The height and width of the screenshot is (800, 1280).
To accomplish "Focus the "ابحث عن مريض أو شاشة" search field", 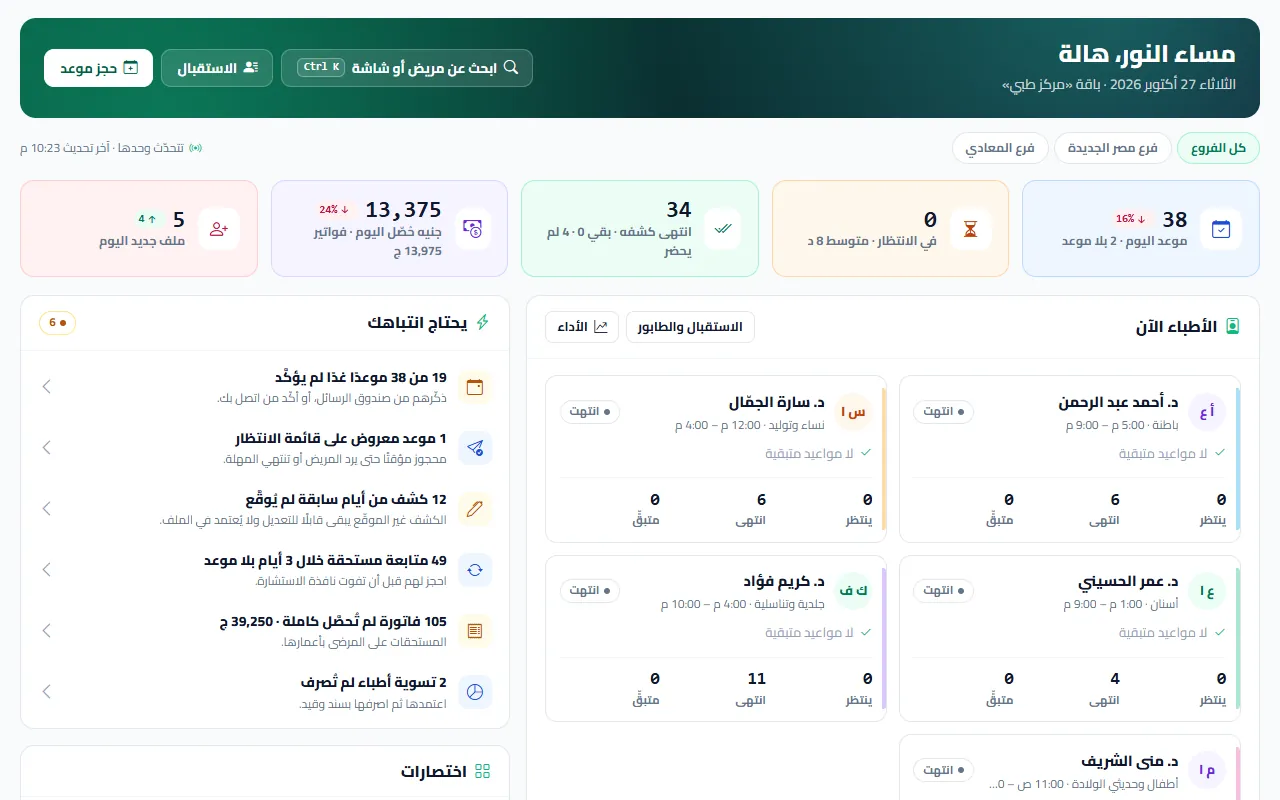I will coord(407,68).
